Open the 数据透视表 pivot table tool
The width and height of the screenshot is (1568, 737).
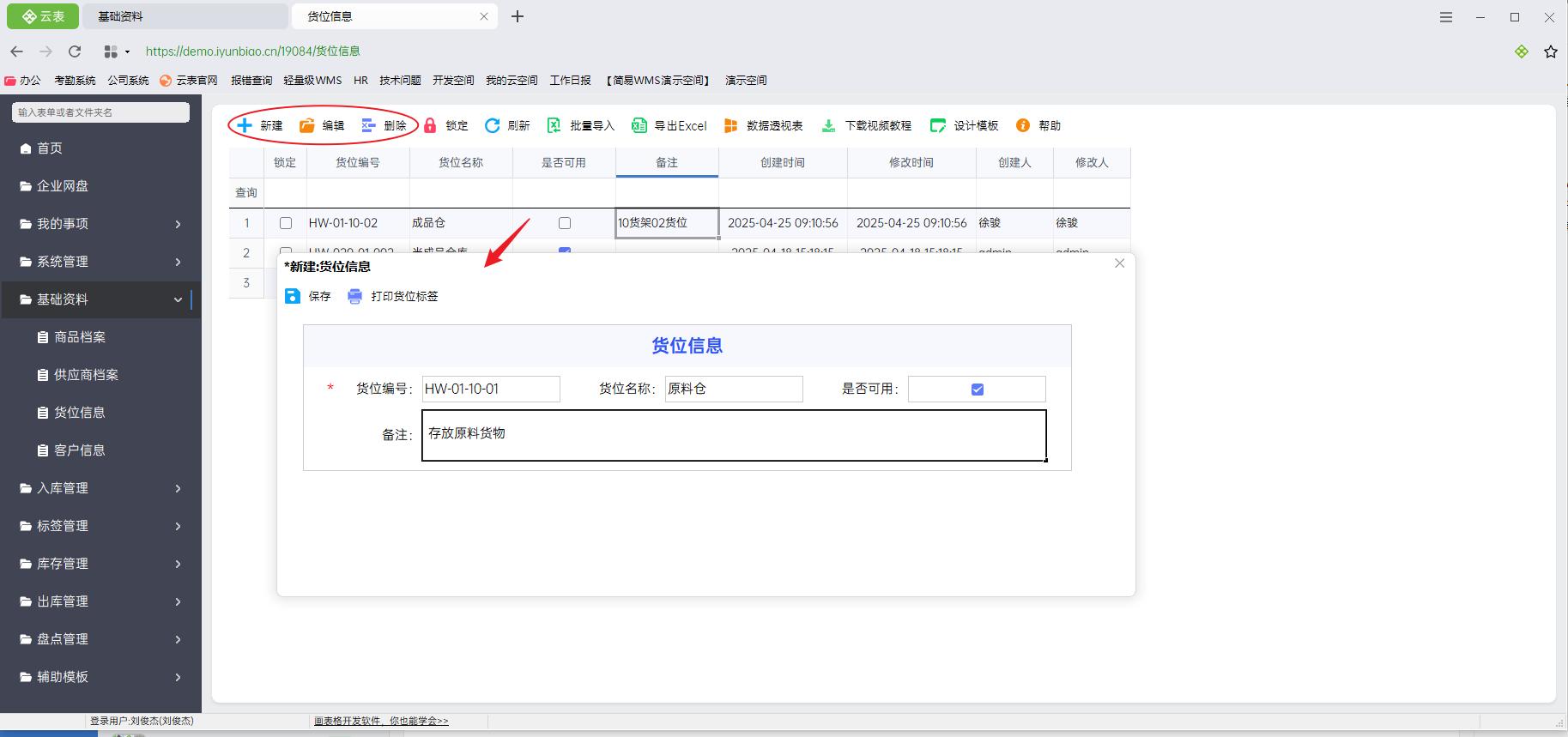[731, 125]
